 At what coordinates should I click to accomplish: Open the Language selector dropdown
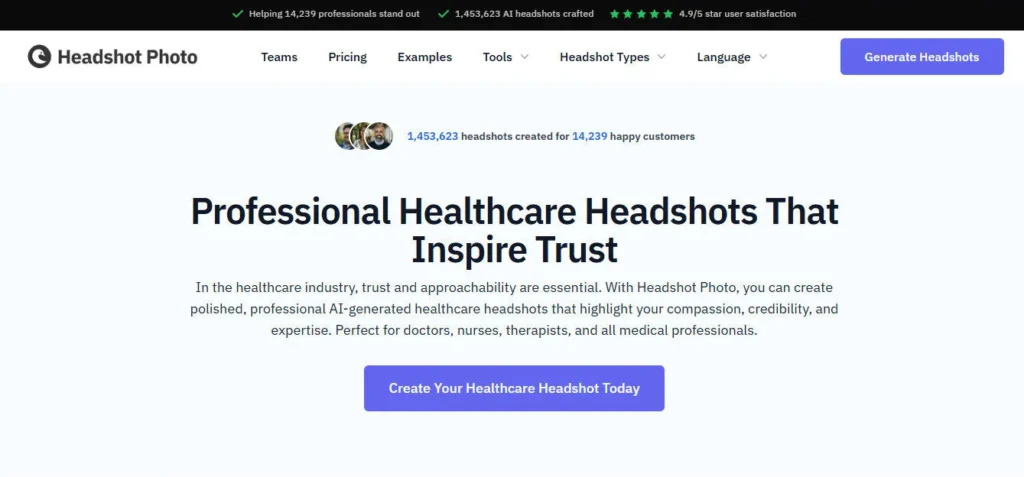(731, 57)
